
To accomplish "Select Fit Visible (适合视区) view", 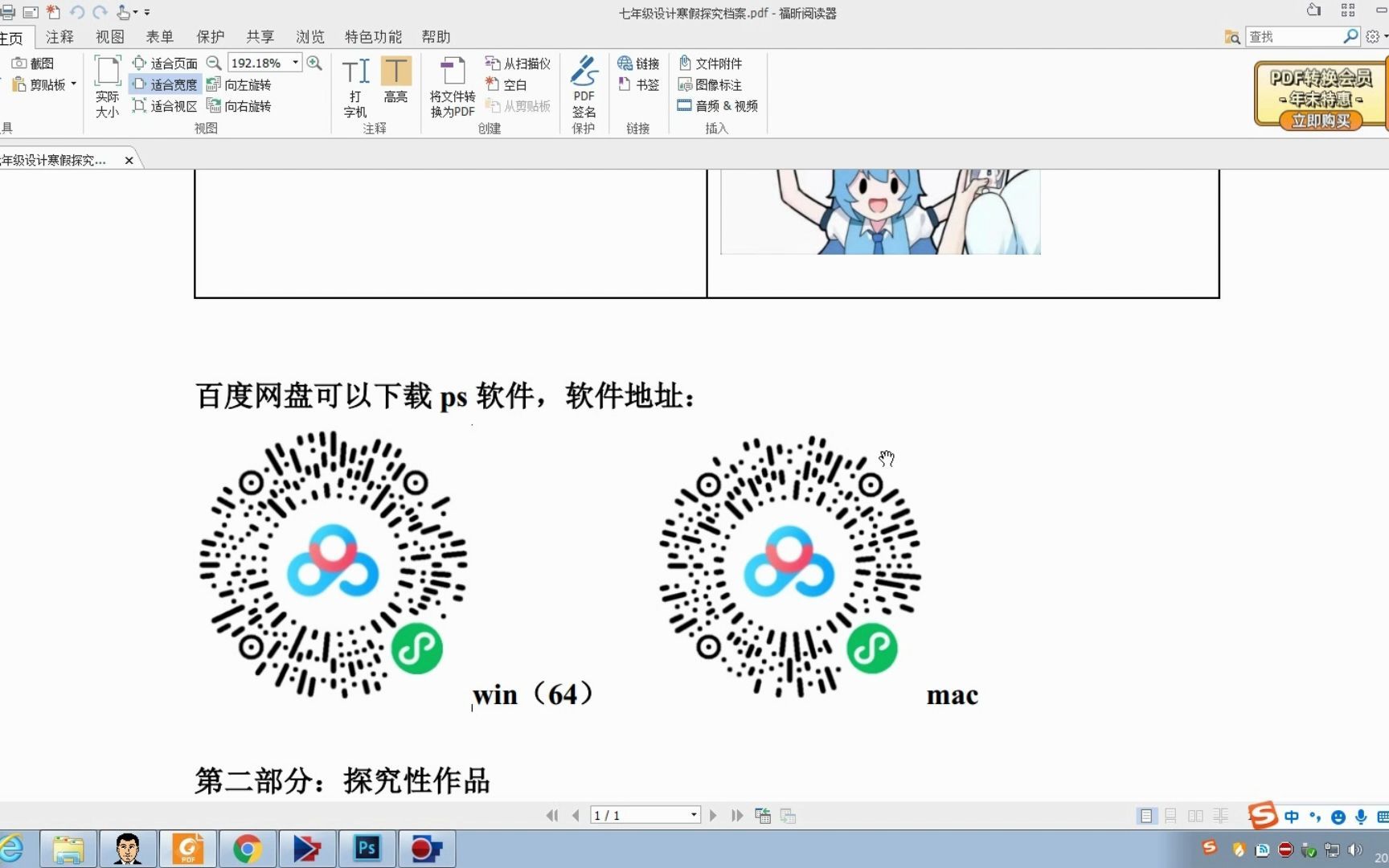I will (165, 105).
